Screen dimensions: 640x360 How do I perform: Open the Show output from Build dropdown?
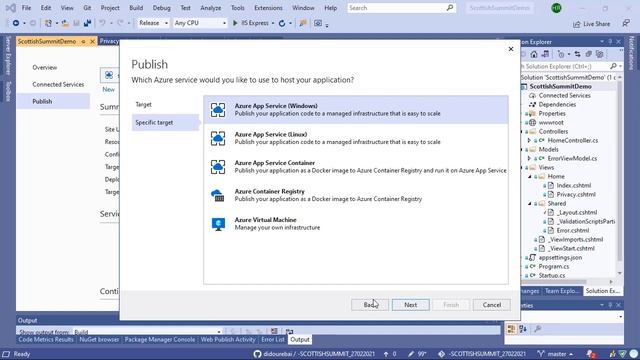point(147,332)
